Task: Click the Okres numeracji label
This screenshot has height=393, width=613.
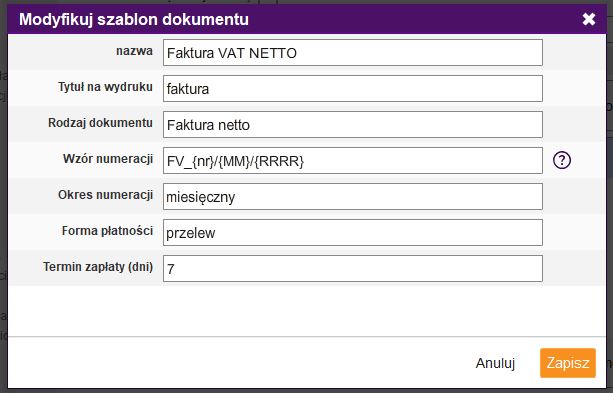Action: [105, 195]
